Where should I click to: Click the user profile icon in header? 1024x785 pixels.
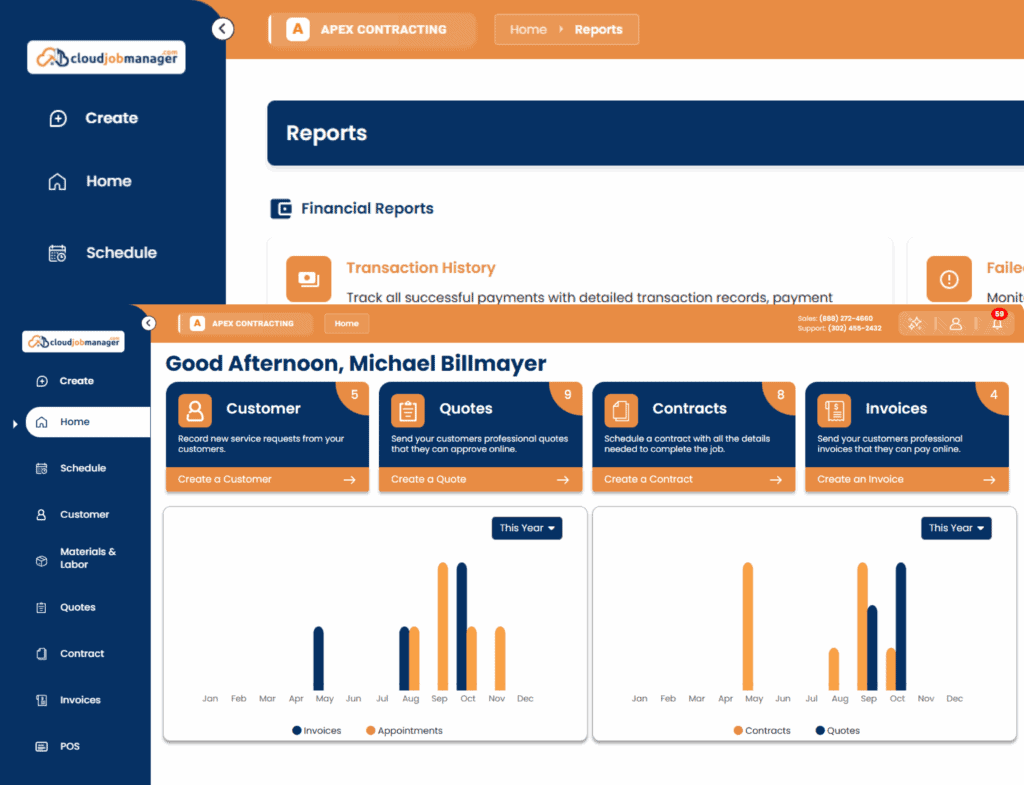click(x=955, y=324)
